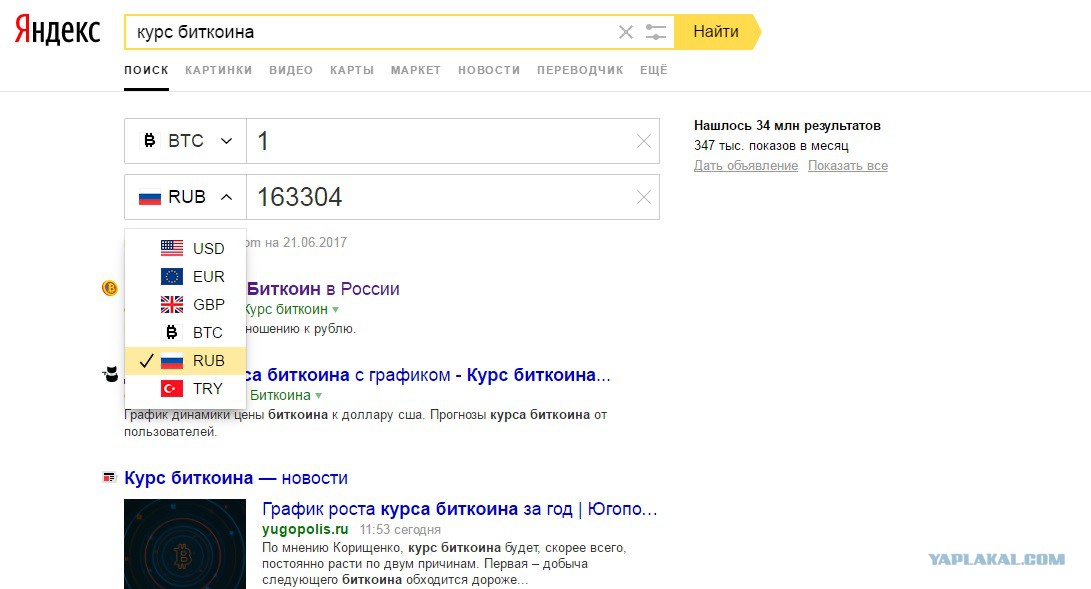Clear the BTC amount field value

[644, 141]
